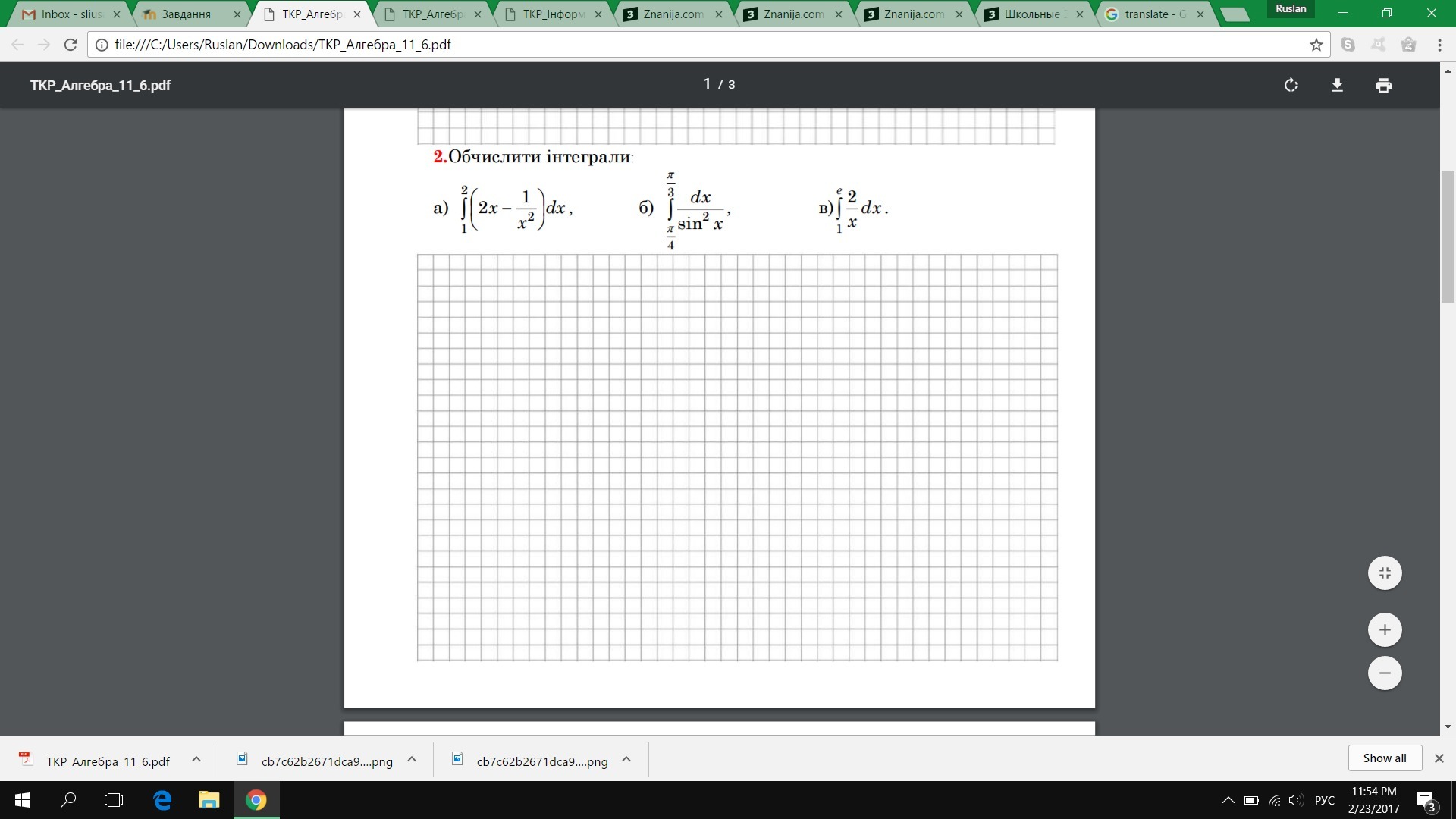Viewport: 1456px width, 819px height.
Task: Reload the current page
Action: pos(71,45)
